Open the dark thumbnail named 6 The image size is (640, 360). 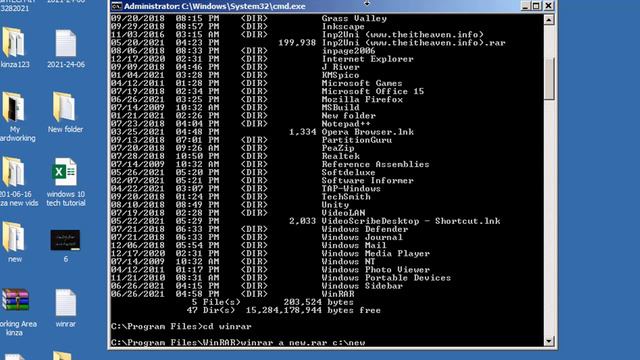pos(65,245)
